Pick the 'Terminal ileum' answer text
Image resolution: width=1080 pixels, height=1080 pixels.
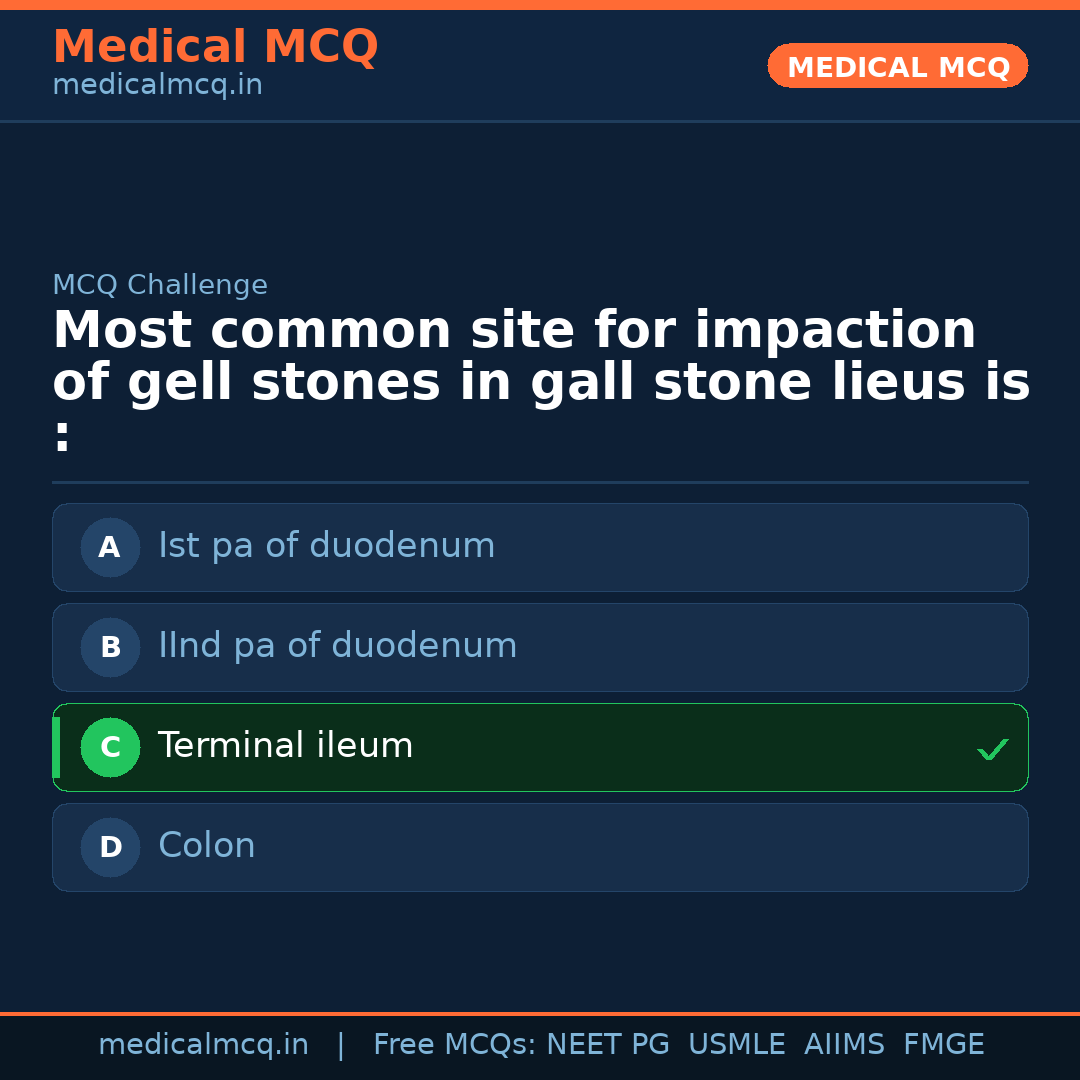click(285, 746)
